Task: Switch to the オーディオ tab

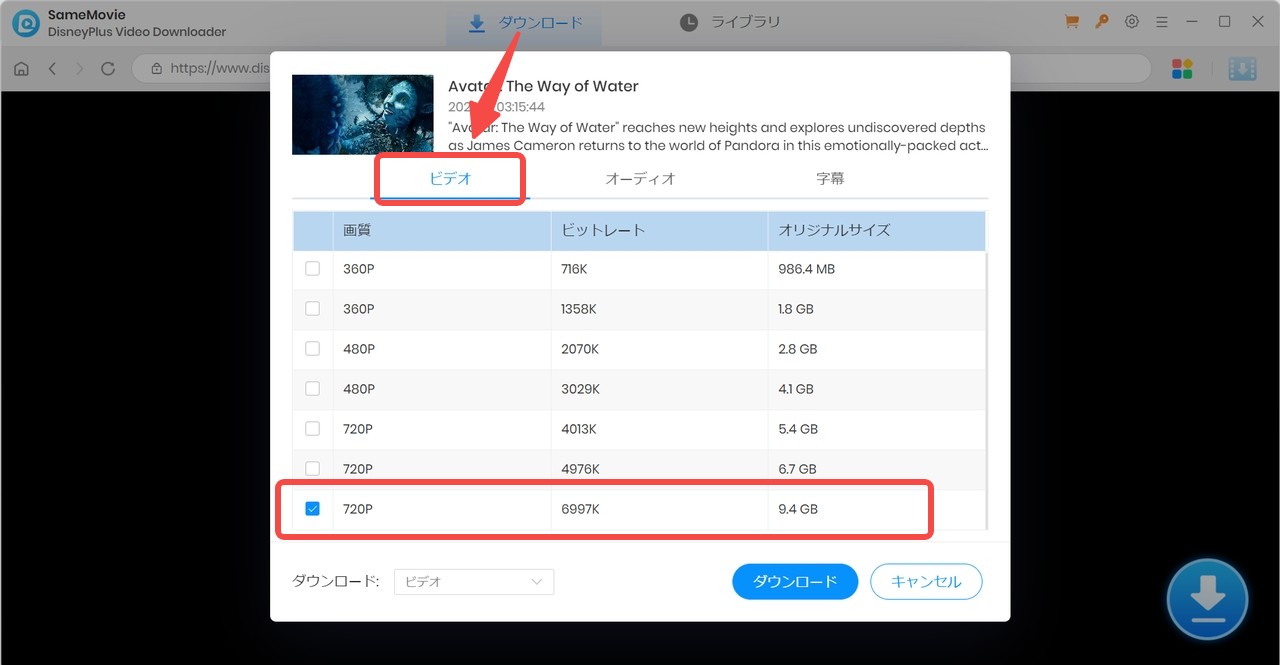Action: (x=640, y=178)
